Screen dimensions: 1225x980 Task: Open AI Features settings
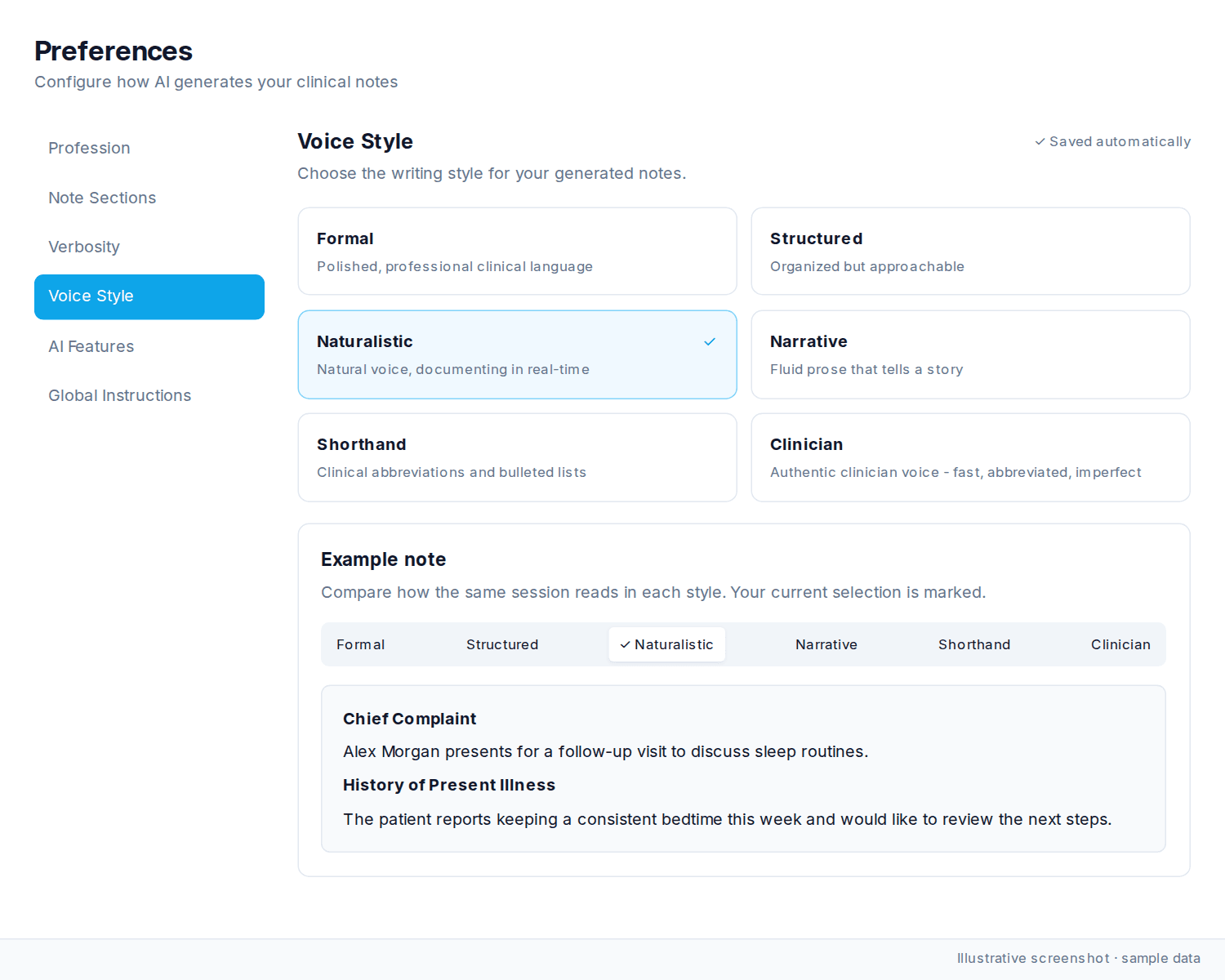pyautogui.click(x=149, y=346)
